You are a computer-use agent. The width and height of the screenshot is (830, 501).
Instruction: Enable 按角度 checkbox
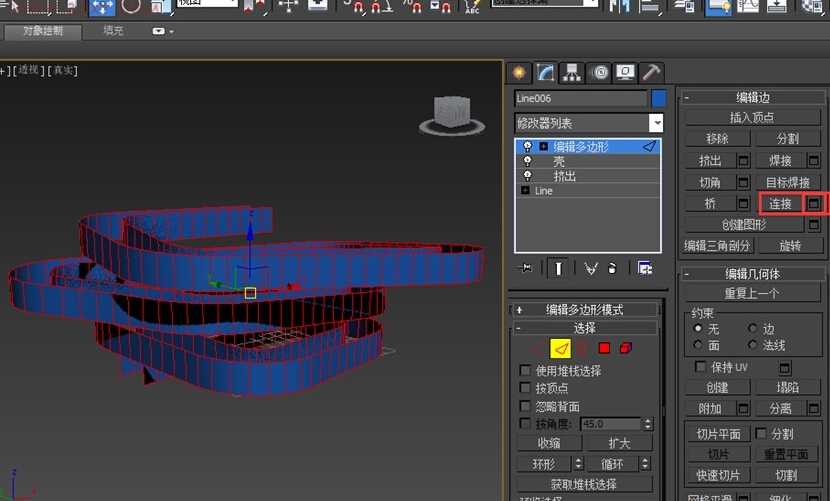coord(525,423)
